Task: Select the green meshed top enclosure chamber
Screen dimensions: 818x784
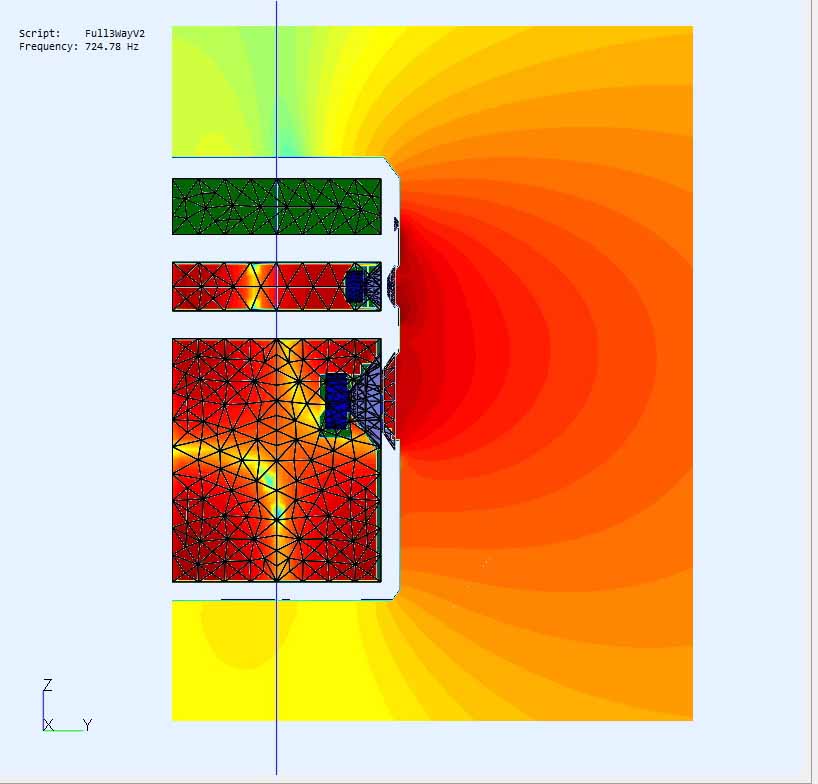Action: 276,207
